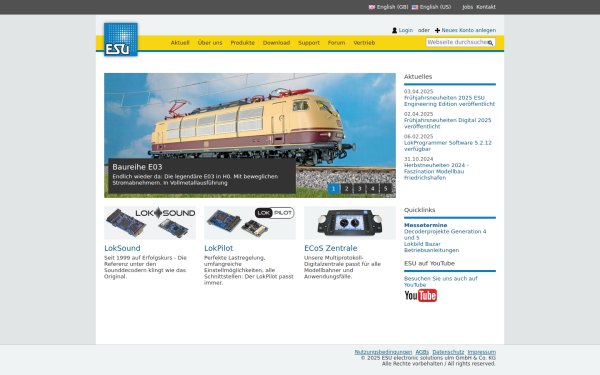600x375 pixels.
Task: Open the Lokbild Bazar quicklink
Action: [422, 244]
